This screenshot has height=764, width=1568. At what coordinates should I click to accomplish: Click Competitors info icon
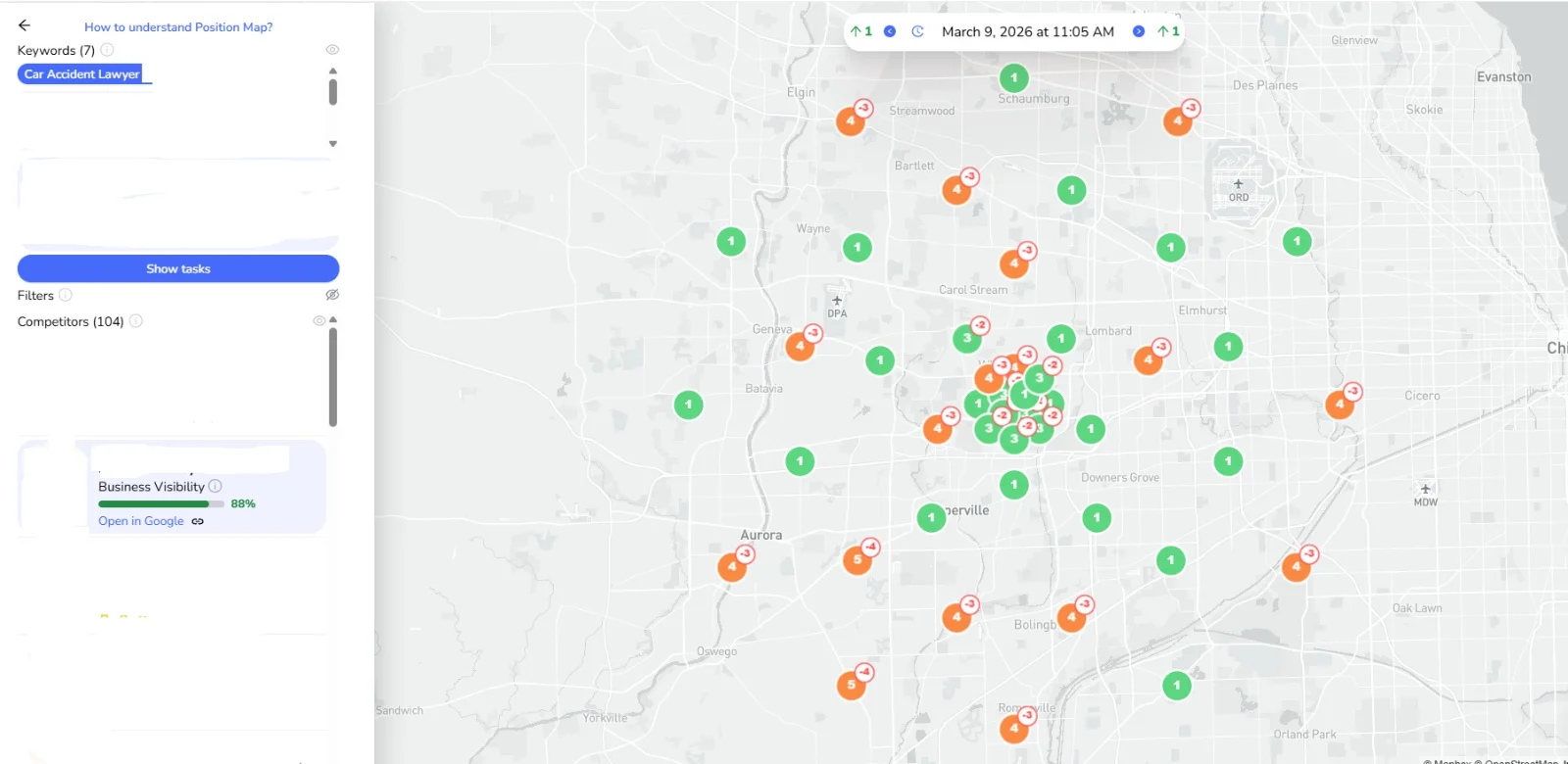tap(136, 321)
